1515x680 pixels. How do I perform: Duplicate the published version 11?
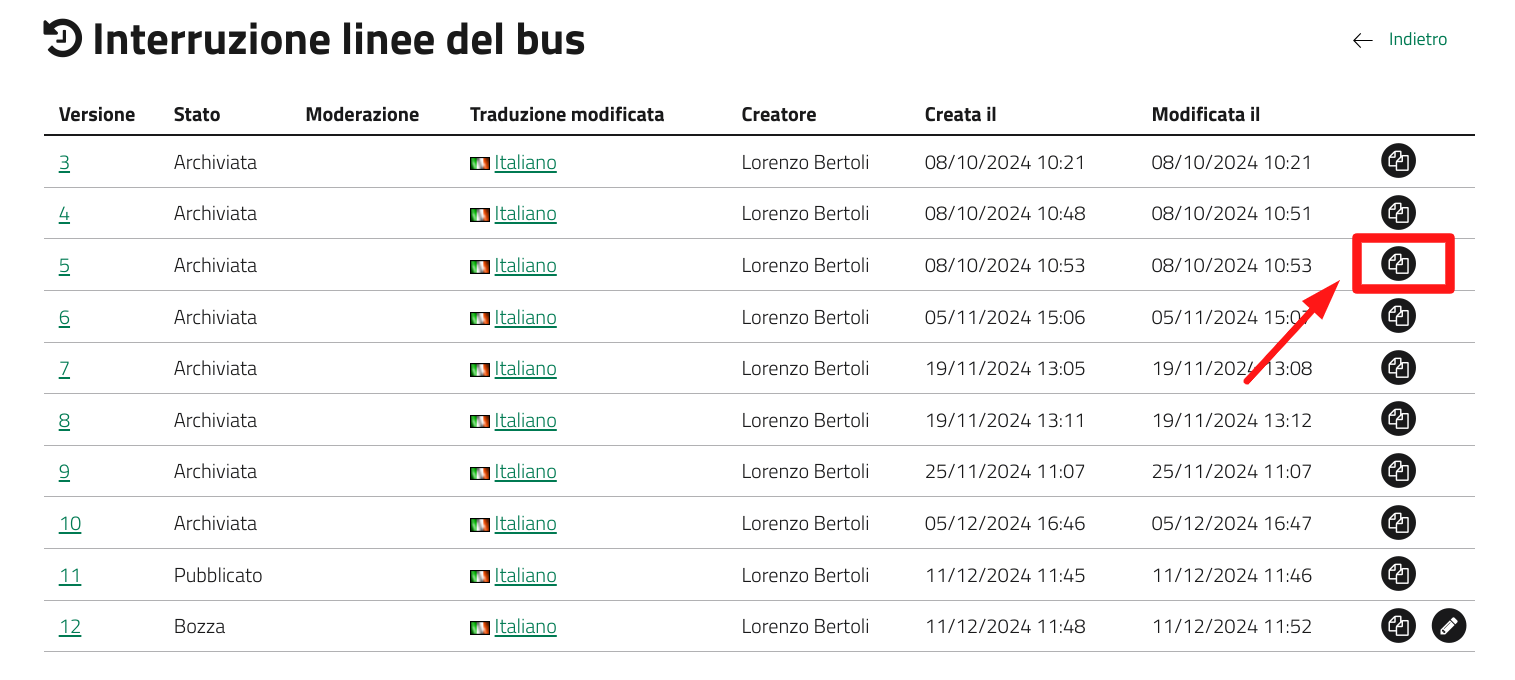(x=1399, y=575)
